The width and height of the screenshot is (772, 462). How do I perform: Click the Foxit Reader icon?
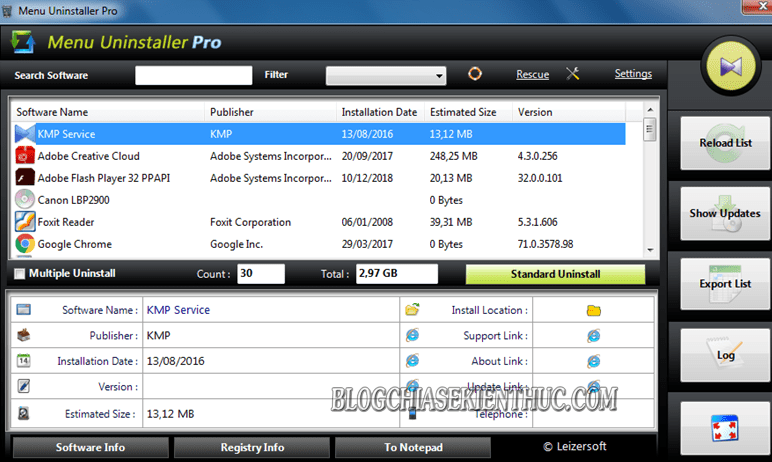[x=25, y=222]
